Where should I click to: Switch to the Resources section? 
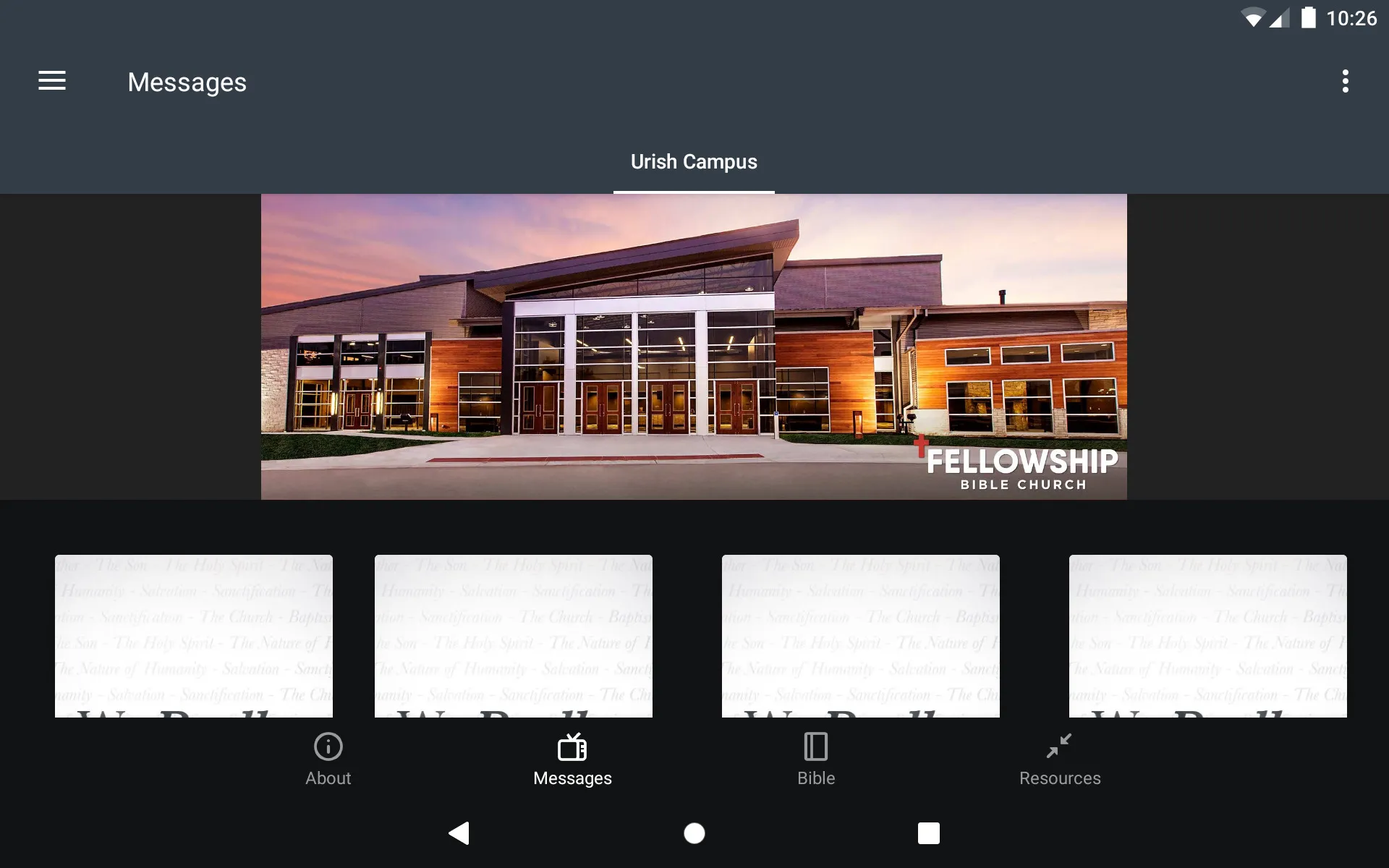click(x=1060, y=759)
